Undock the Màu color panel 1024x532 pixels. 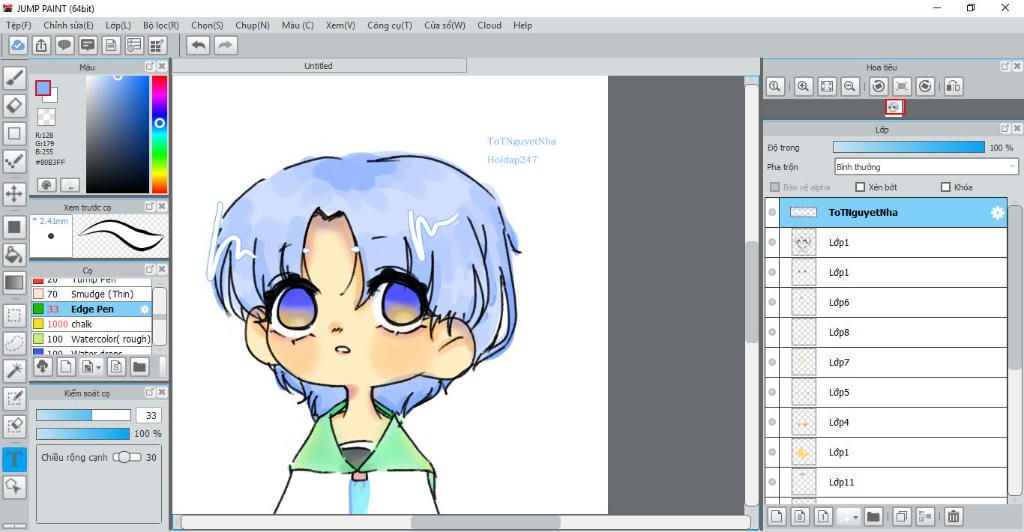150,67
